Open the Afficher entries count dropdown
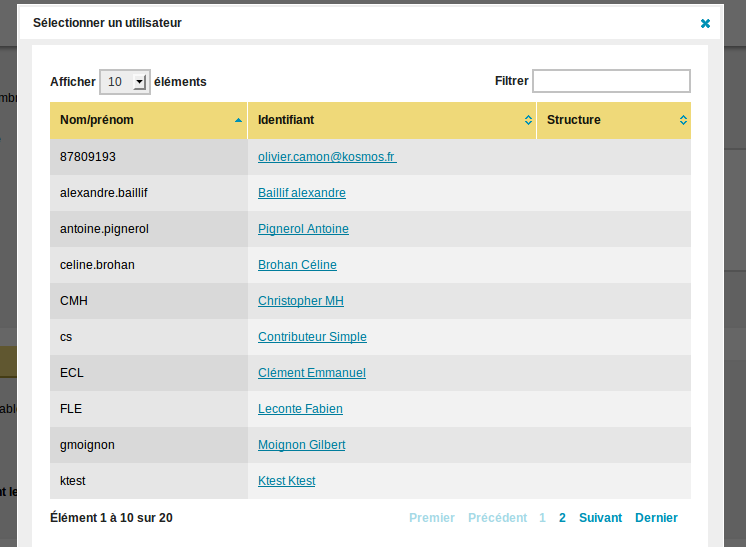Viewport: 746px width, 547px height. click(x=126, y=82)
